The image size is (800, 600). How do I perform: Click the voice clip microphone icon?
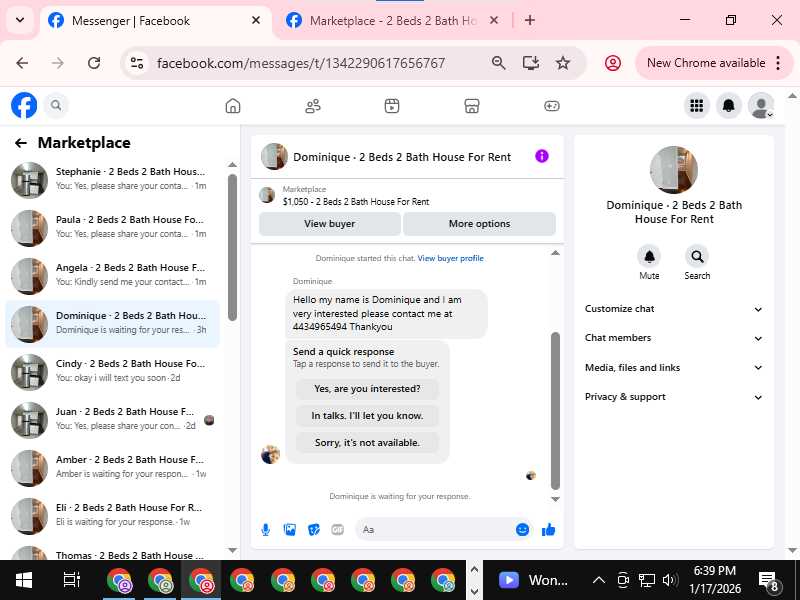[x=266, y=530]
